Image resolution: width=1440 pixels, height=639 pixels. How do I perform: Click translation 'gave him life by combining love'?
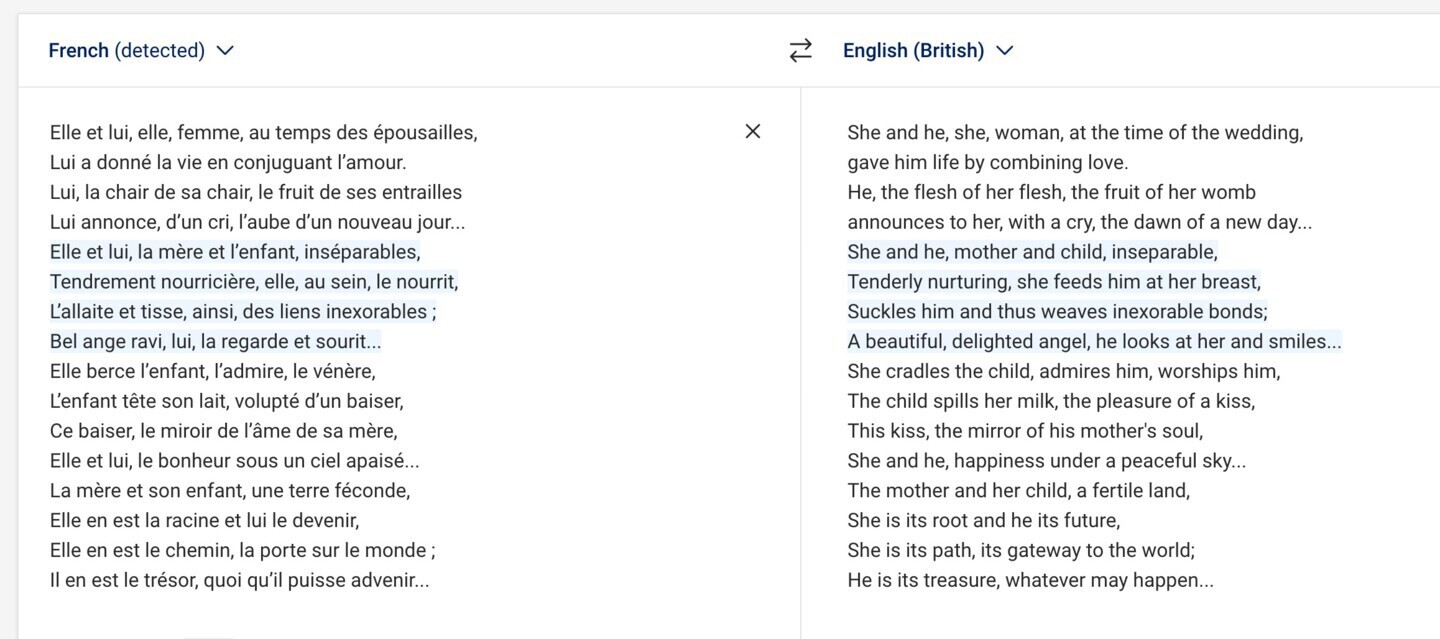click(987, 162)
